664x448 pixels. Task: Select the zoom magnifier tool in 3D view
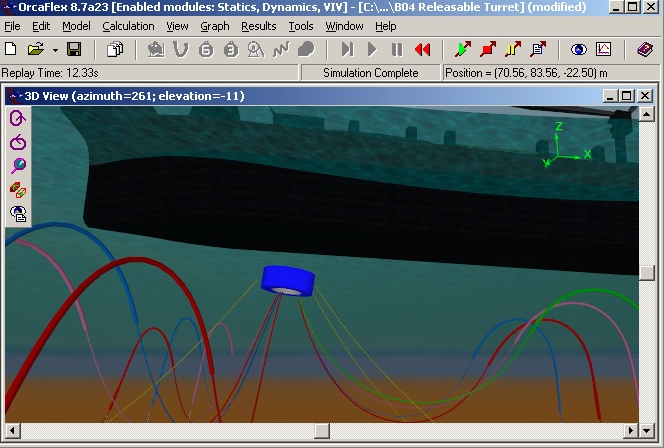18,166
